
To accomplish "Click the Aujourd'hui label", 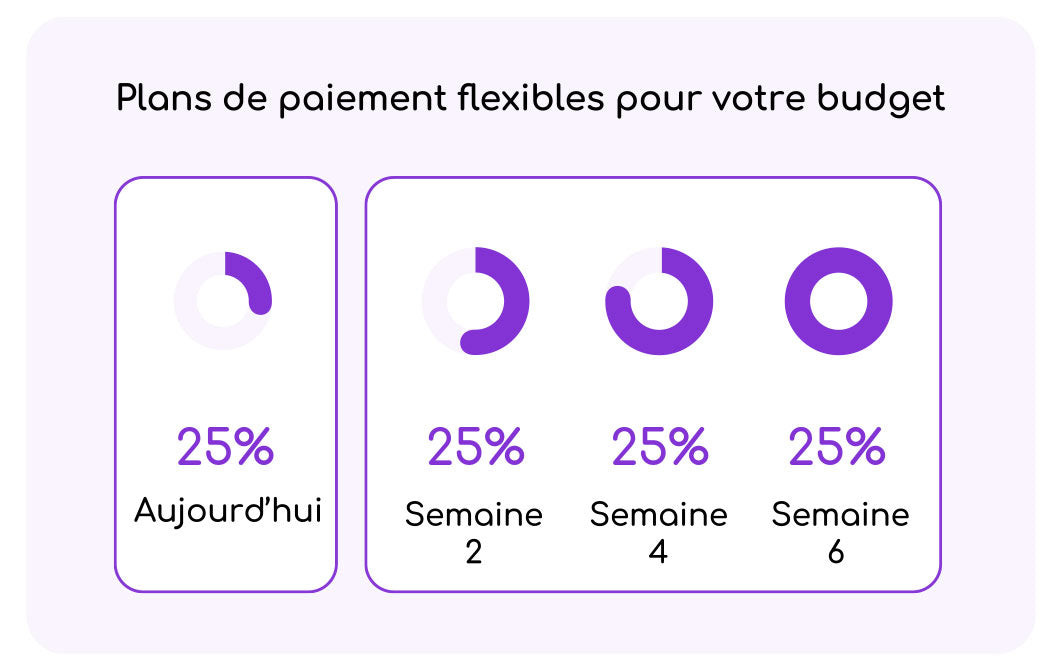I will point(228,510).
